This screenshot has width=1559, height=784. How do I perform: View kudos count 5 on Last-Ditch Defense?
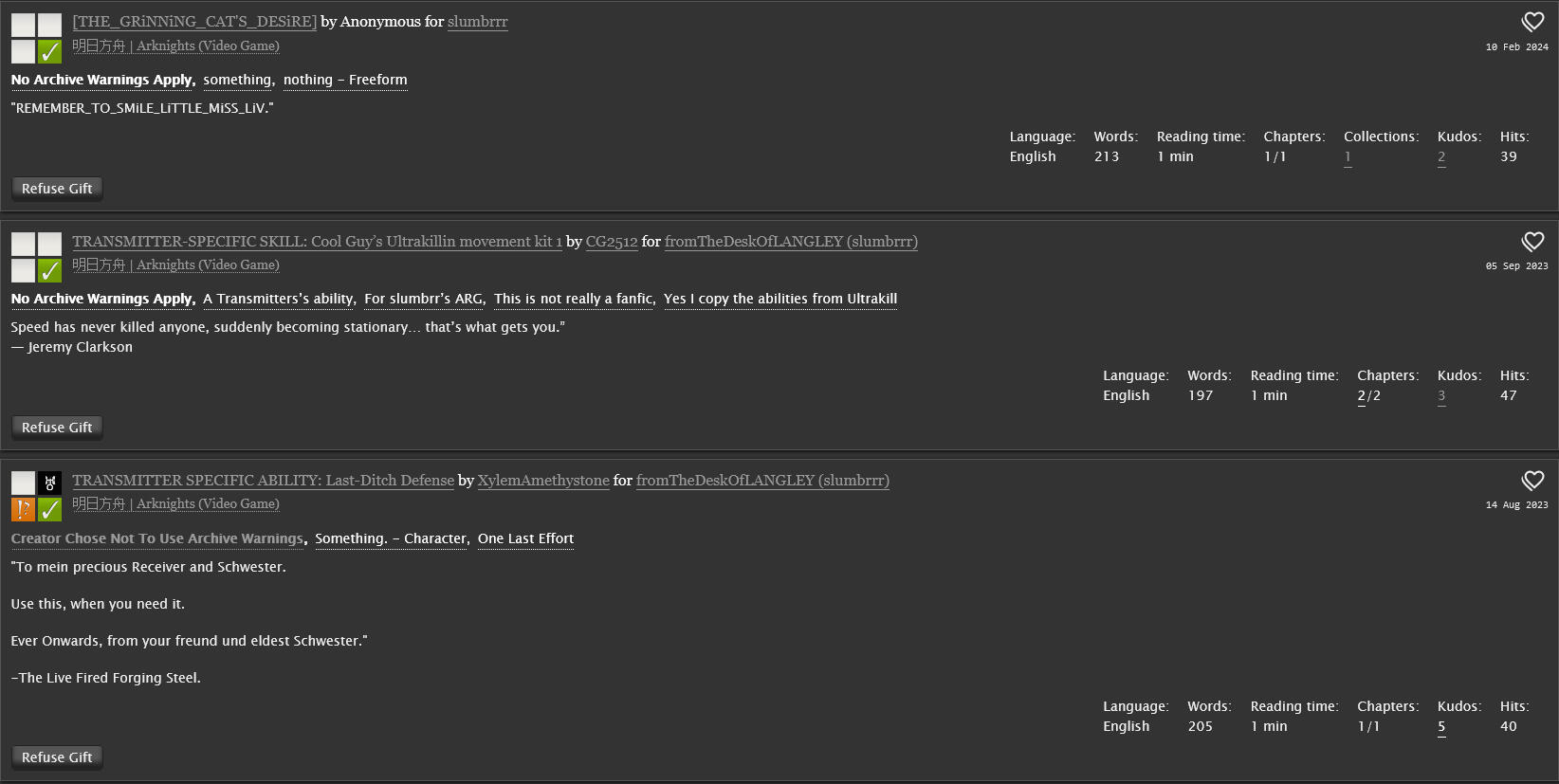point(1441,726)
